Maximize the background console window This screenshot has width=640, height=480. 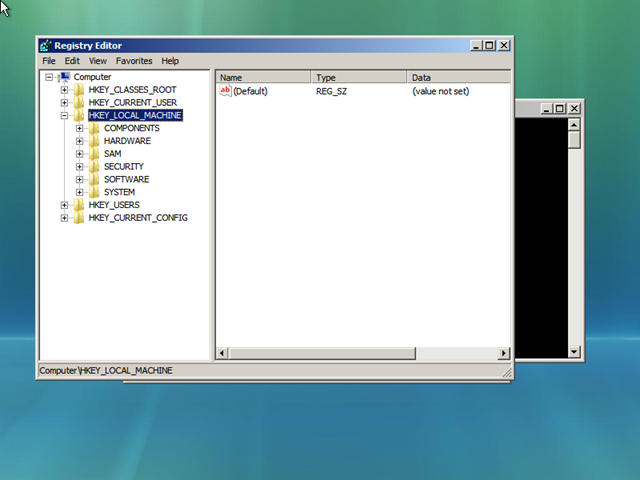(x=560, y=108)
